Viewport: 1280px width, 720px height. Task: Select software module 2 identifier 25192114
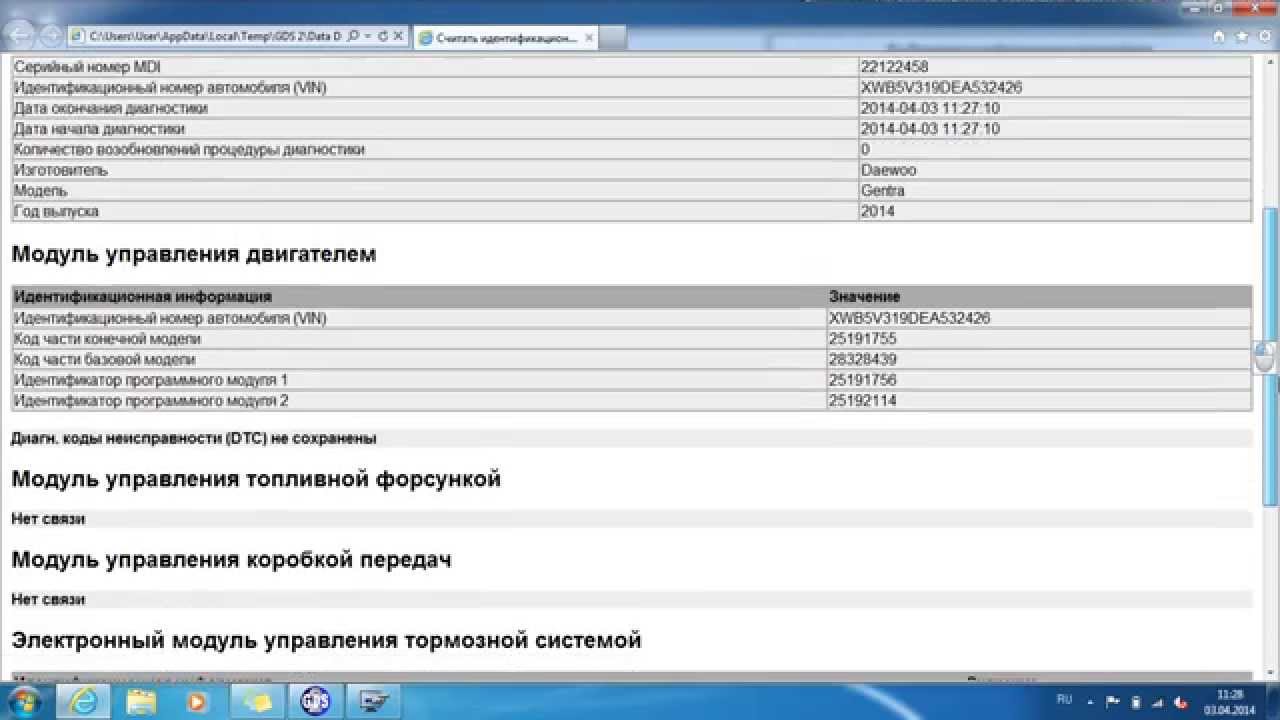coord(863,401)
